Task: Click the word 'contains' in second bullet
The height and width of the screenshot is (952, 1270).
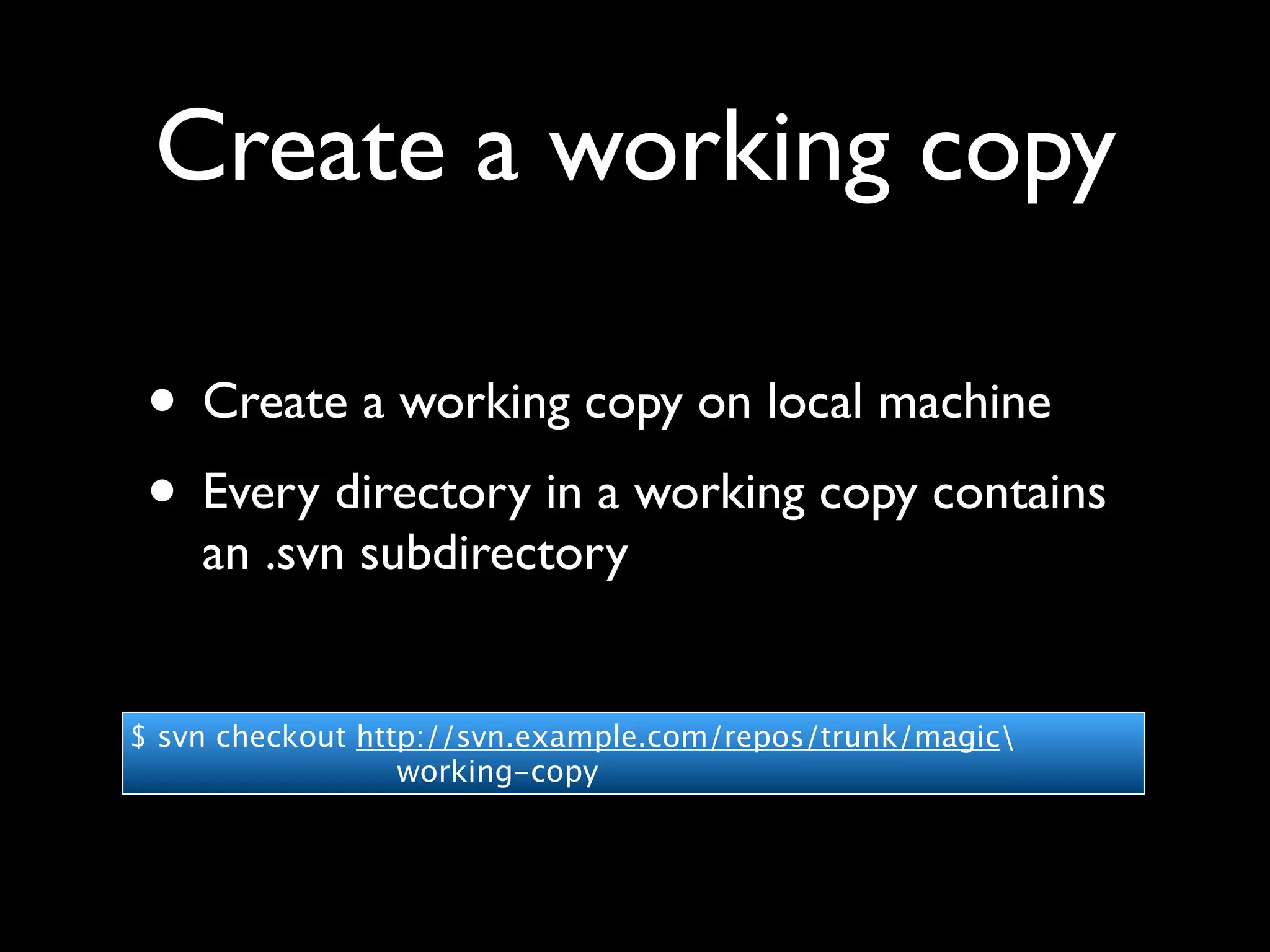Action: pos(1018,493)
